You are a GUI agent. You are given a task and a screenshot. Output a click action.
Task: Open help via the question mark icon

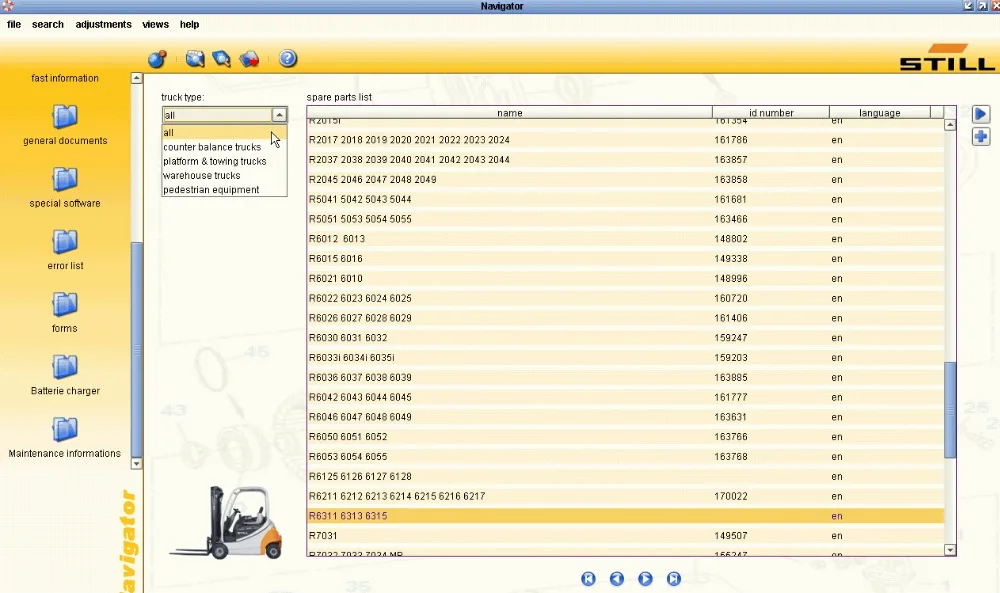pos(288,59)
